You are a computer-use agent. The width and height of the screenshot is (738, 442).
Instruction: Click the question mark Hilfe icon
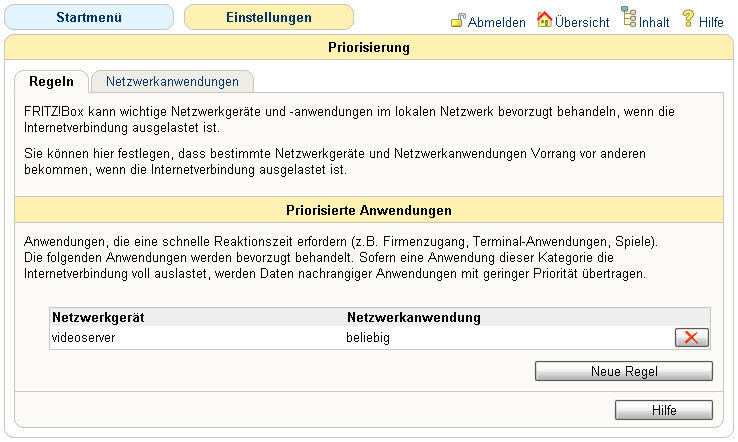click(688, 18)
